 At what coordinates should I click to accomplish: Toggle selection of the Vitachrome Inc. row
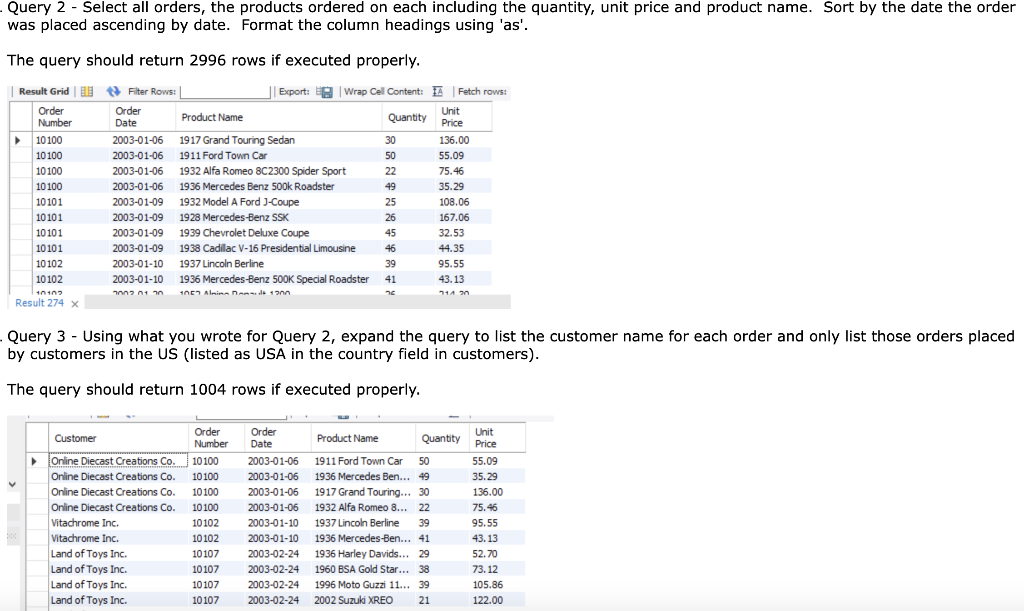[x=35, y=522]
